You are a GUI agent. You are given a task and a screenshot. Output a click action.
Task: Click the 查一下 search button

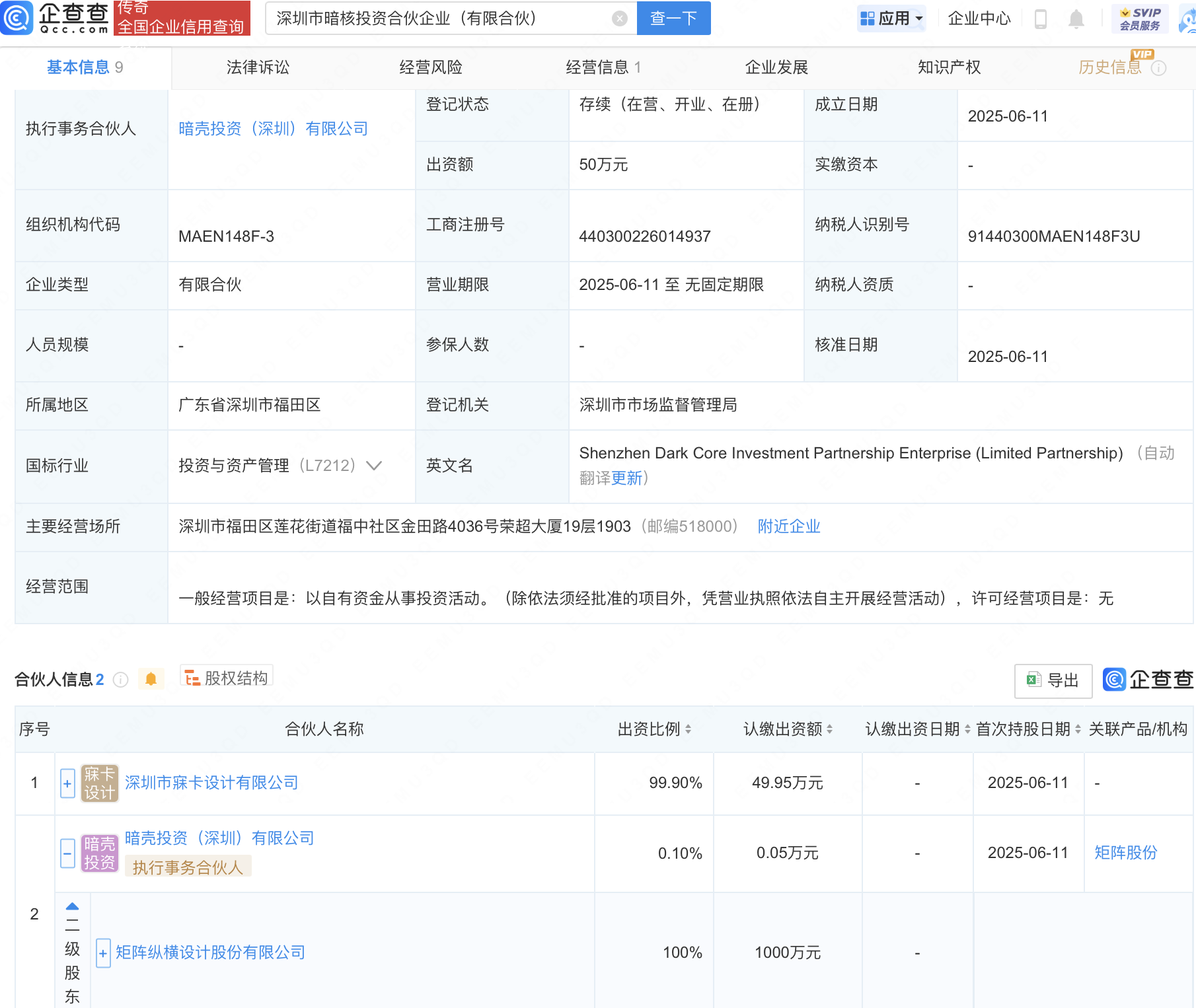pyautogui.click(x=673, y=18)
